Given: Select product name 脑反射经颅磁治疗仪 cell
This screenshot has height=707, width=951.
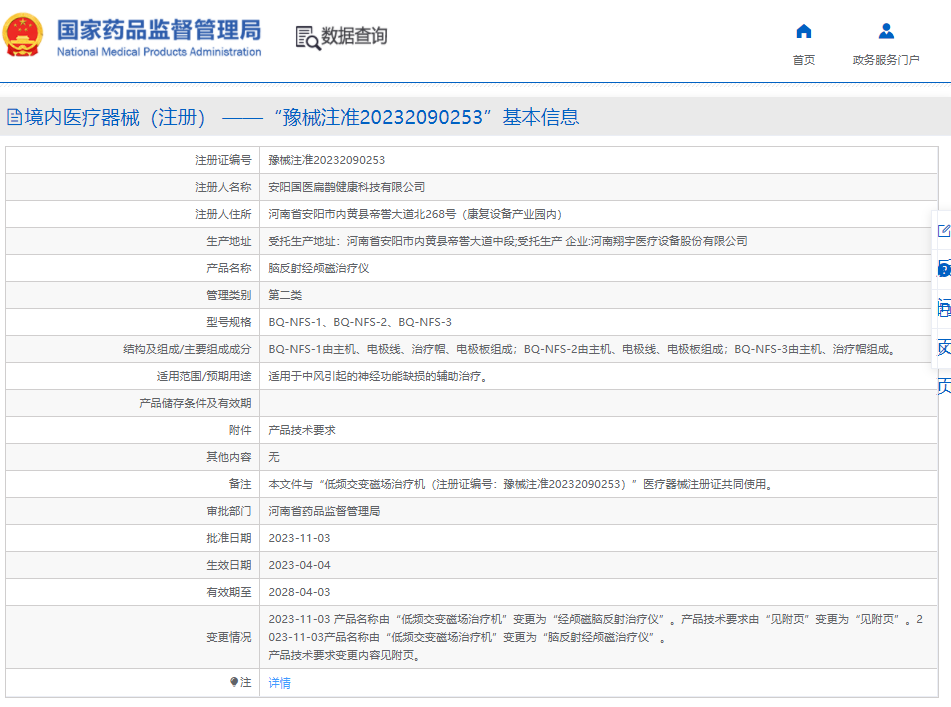Looking at the screenshot, I should coord(318,268).
